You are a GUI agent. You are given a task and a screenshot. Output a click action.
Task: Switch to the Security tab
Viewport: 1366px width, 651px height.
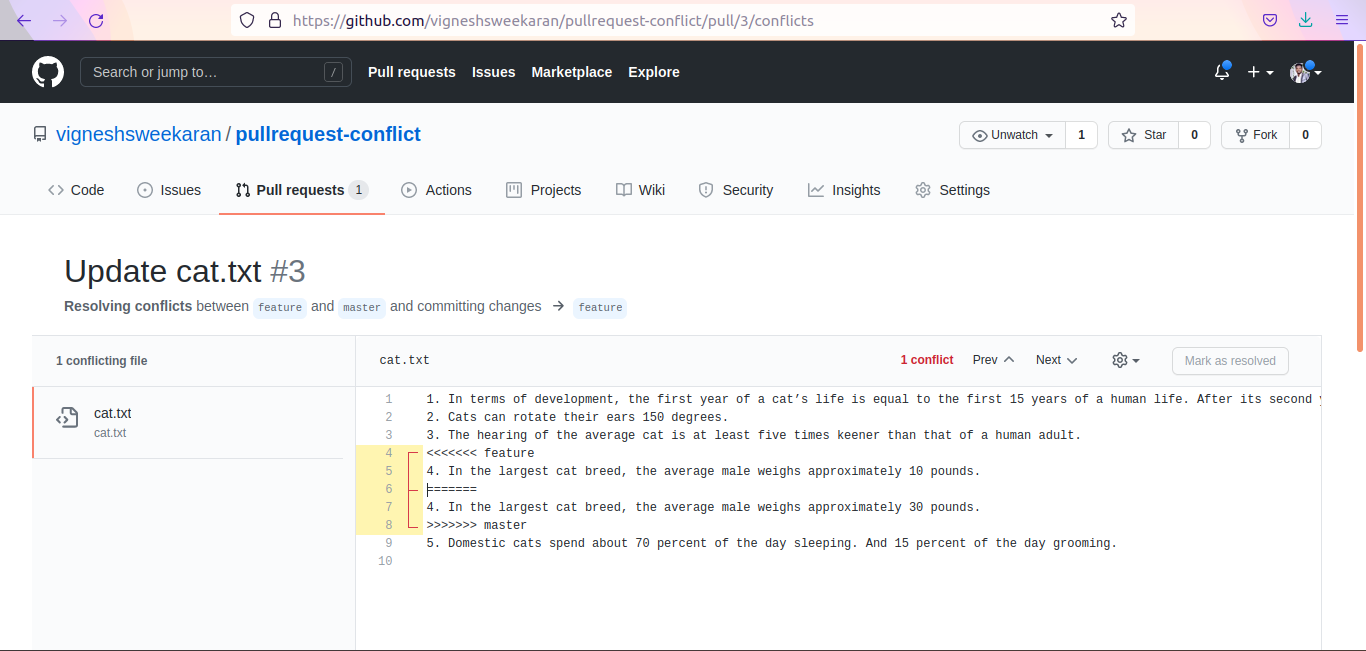(x=736, y=190)
